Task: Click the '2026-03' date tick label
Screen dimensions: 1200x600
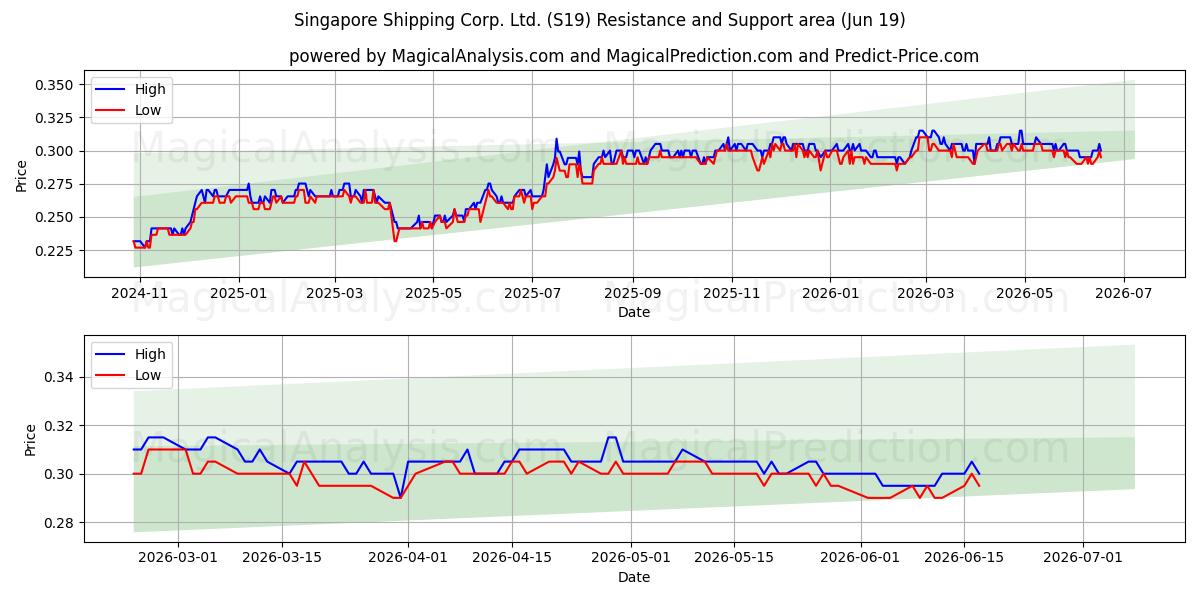Action: (x=925, y=293)
